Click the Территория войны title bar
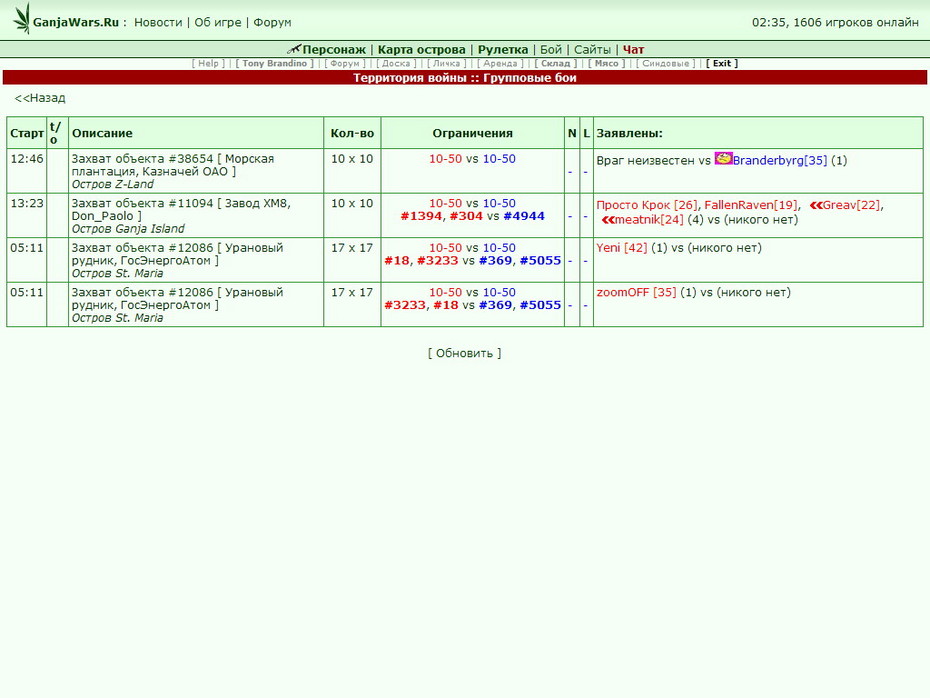The width and height of the screenshot is (930, 698). tap(464, 78)
